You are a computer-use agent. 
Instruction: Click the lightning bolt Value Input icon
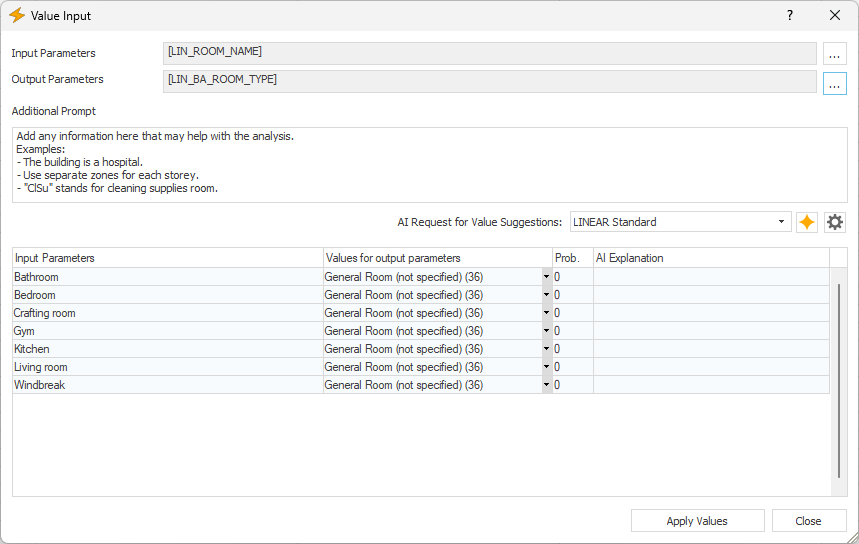17,15
